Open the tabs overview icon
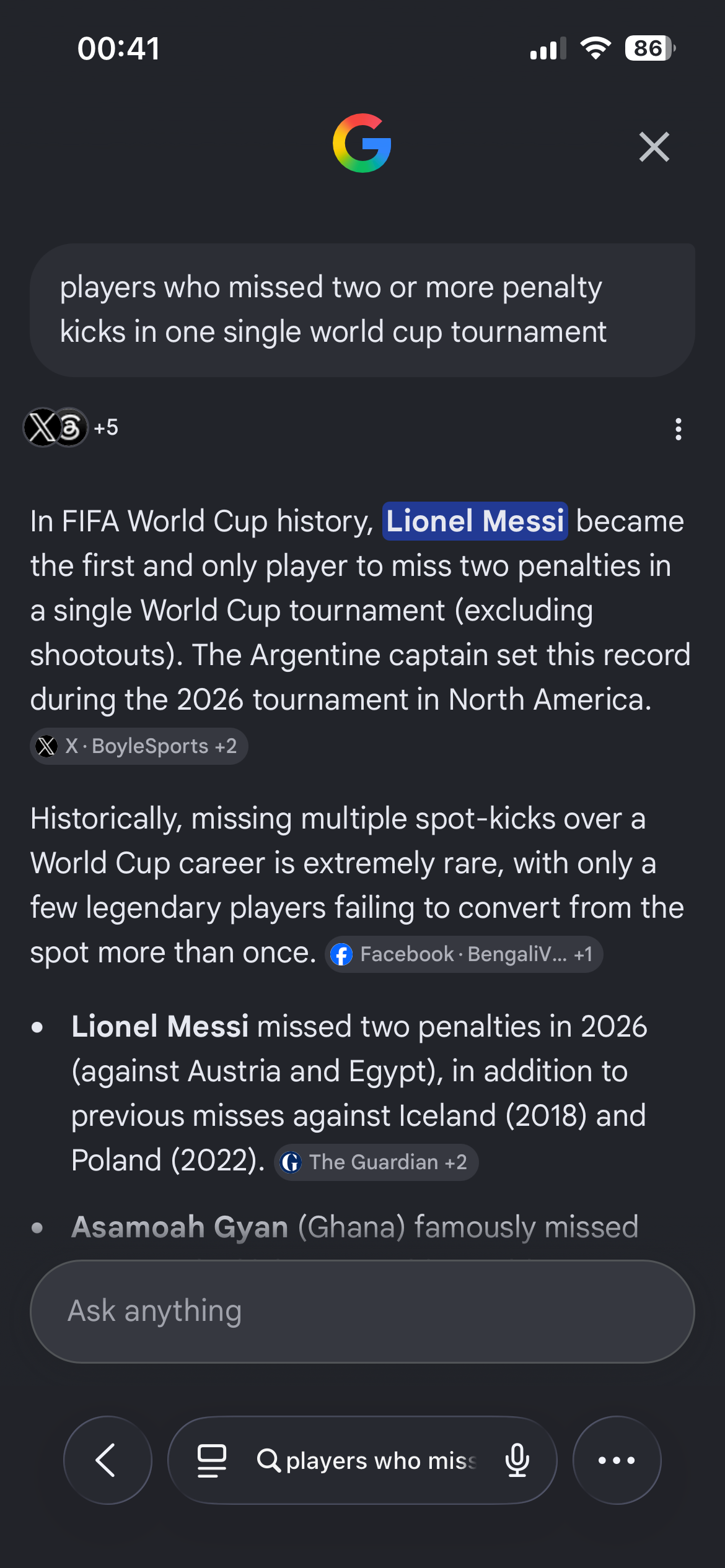 tap(212, 1460)
